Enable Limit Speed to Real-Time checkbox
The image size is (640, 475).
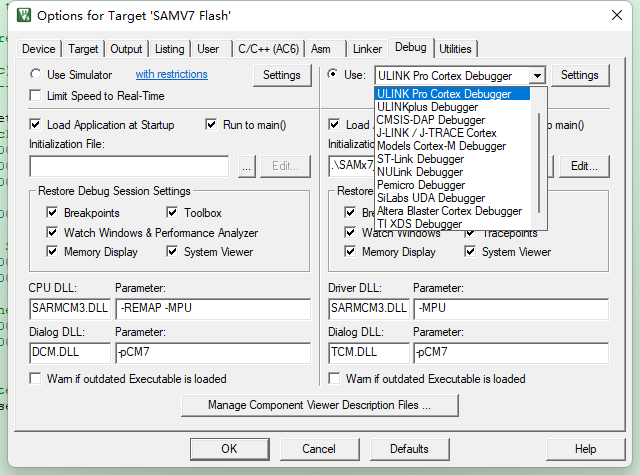[x=37, y=96]
